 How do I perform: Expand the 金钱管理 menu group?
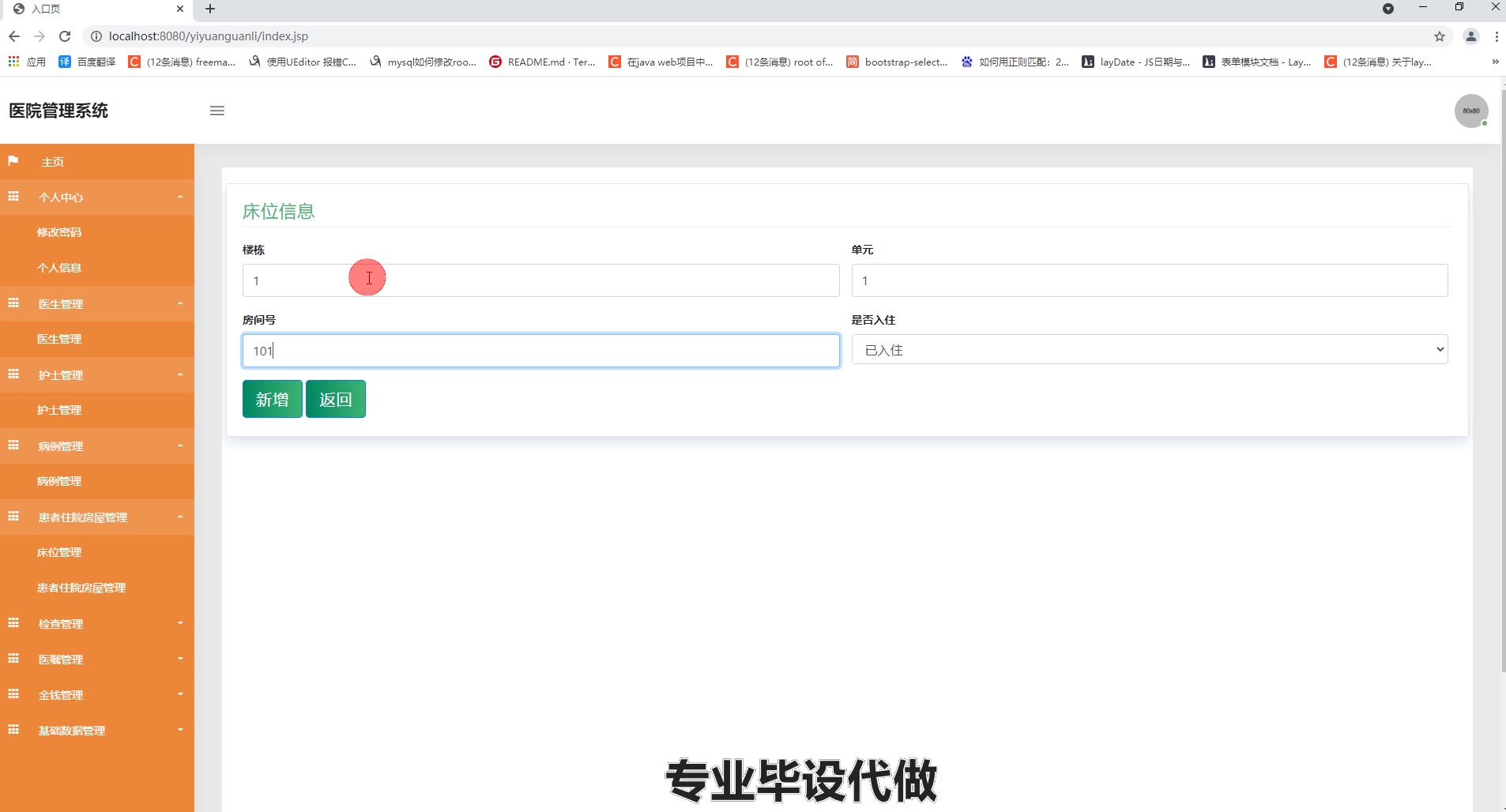pyautogui.click(x=97, y=694)
